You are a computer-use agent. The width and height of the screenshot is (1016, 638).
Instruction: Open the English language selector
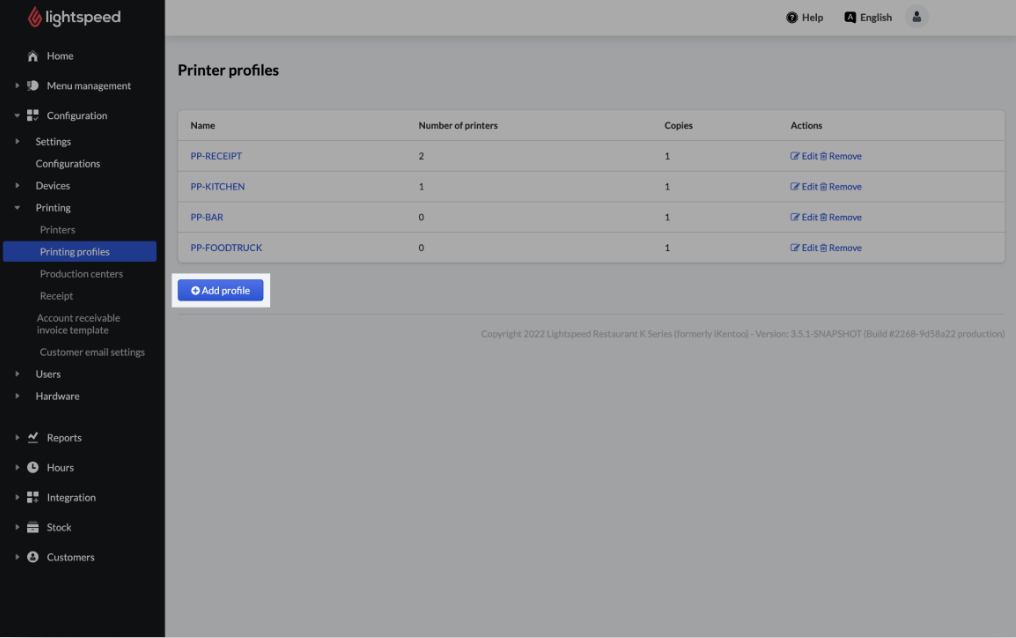pos(868,18)
